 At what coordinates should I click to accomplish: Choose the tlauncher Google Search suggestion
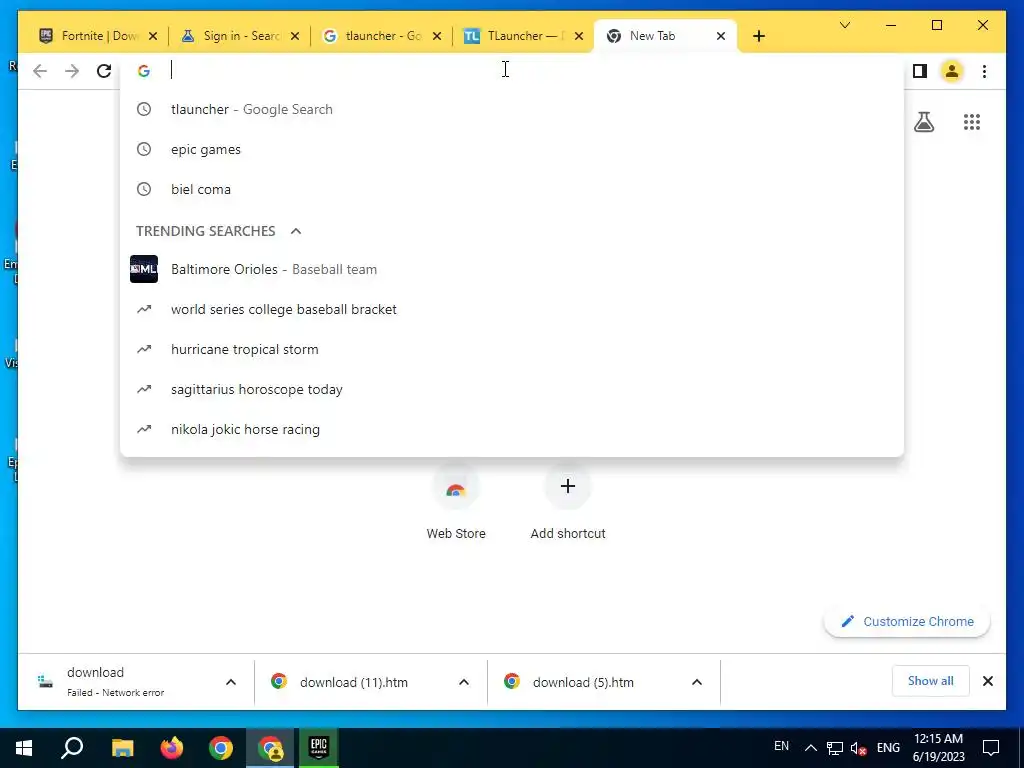coord(512,109)
